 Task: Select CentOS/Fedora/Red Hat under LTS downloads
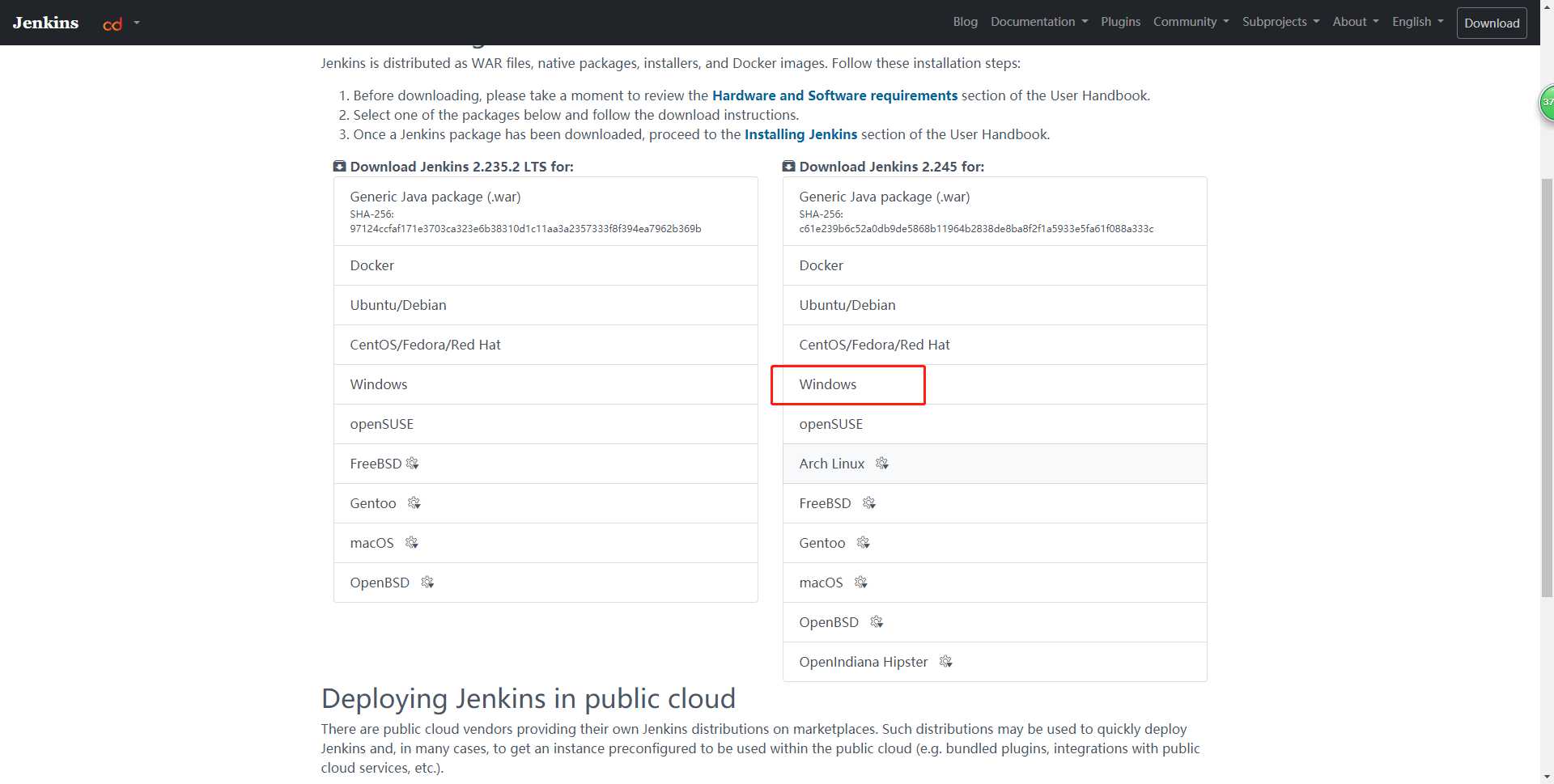point(546,345)
